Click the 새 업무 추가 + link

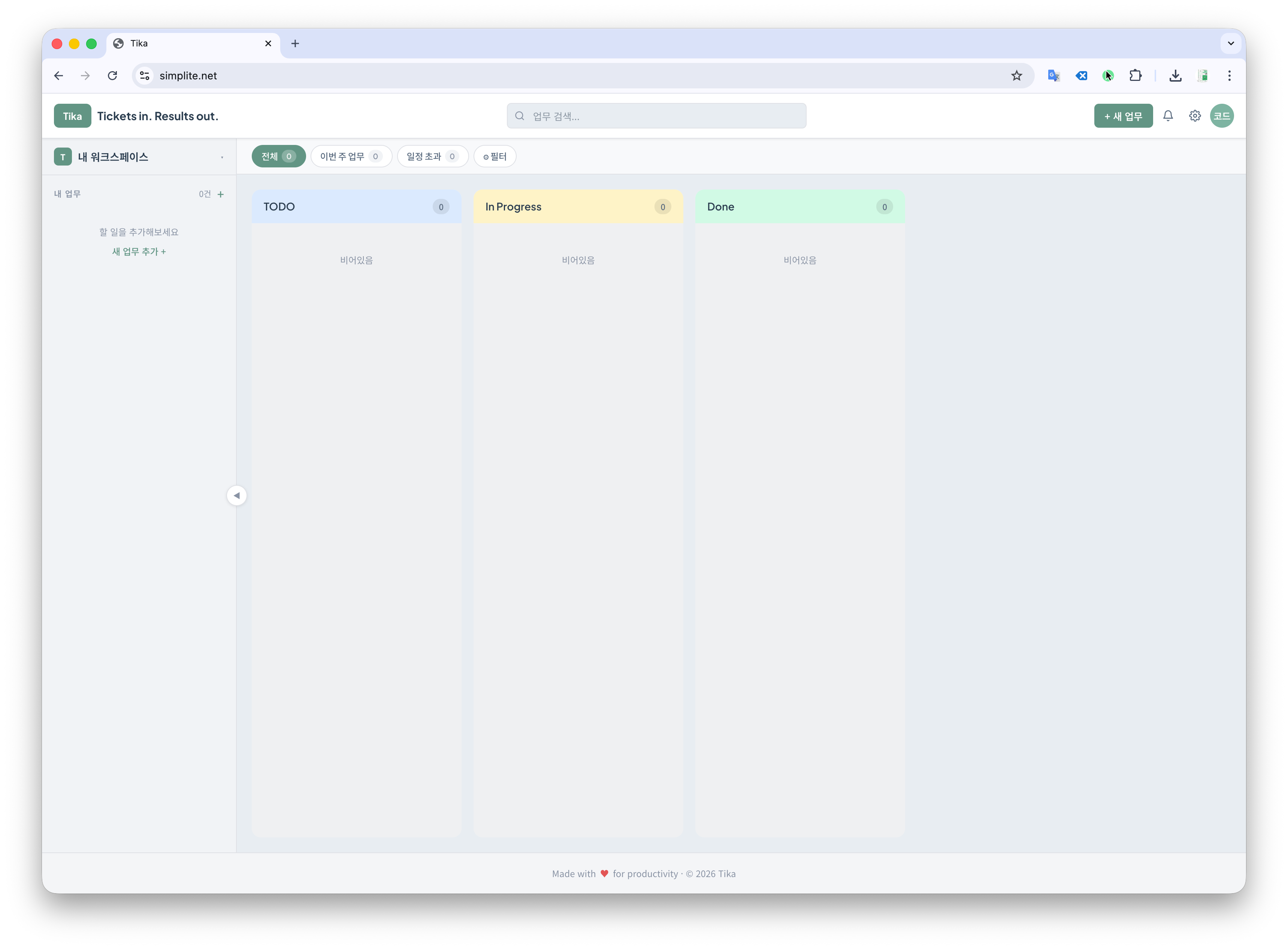[139, 252]
